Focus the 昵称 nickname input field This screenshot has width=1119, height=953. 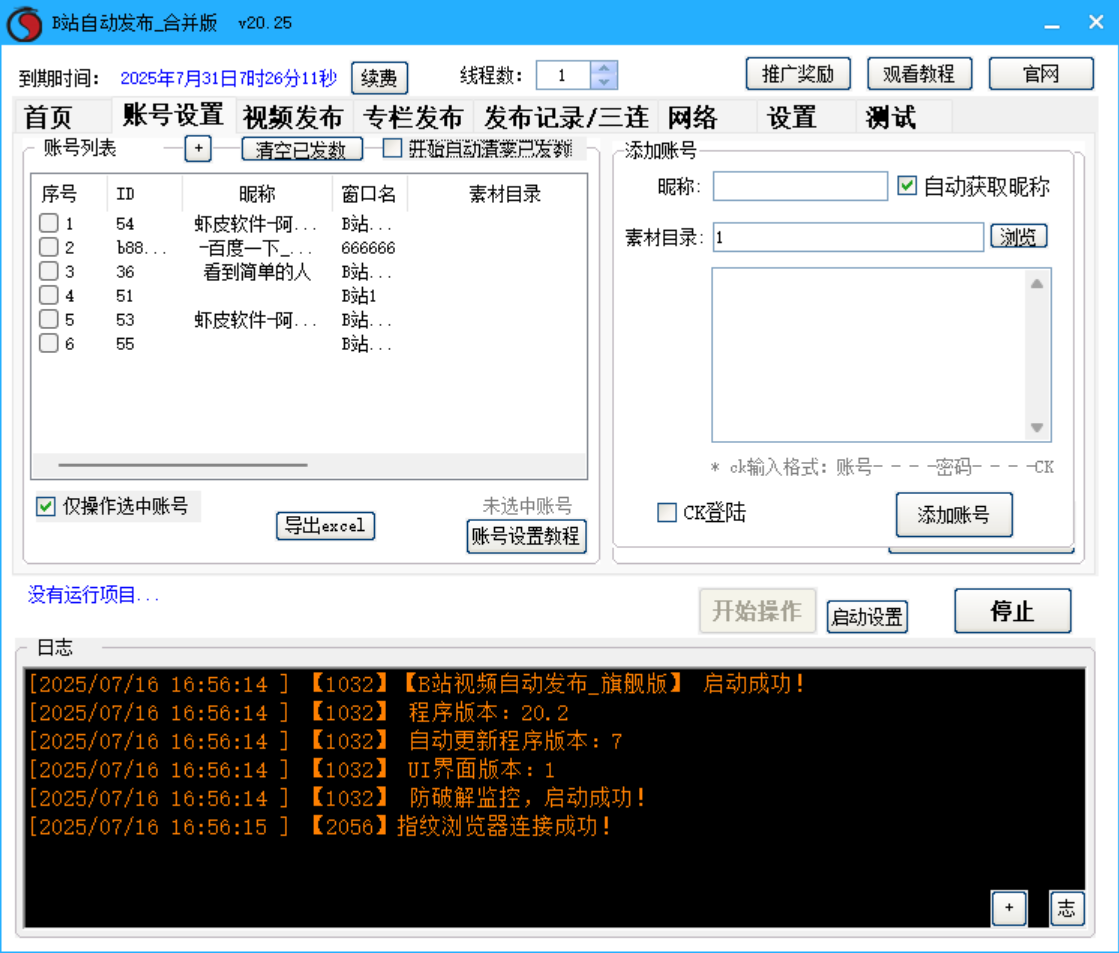(800, 186)
